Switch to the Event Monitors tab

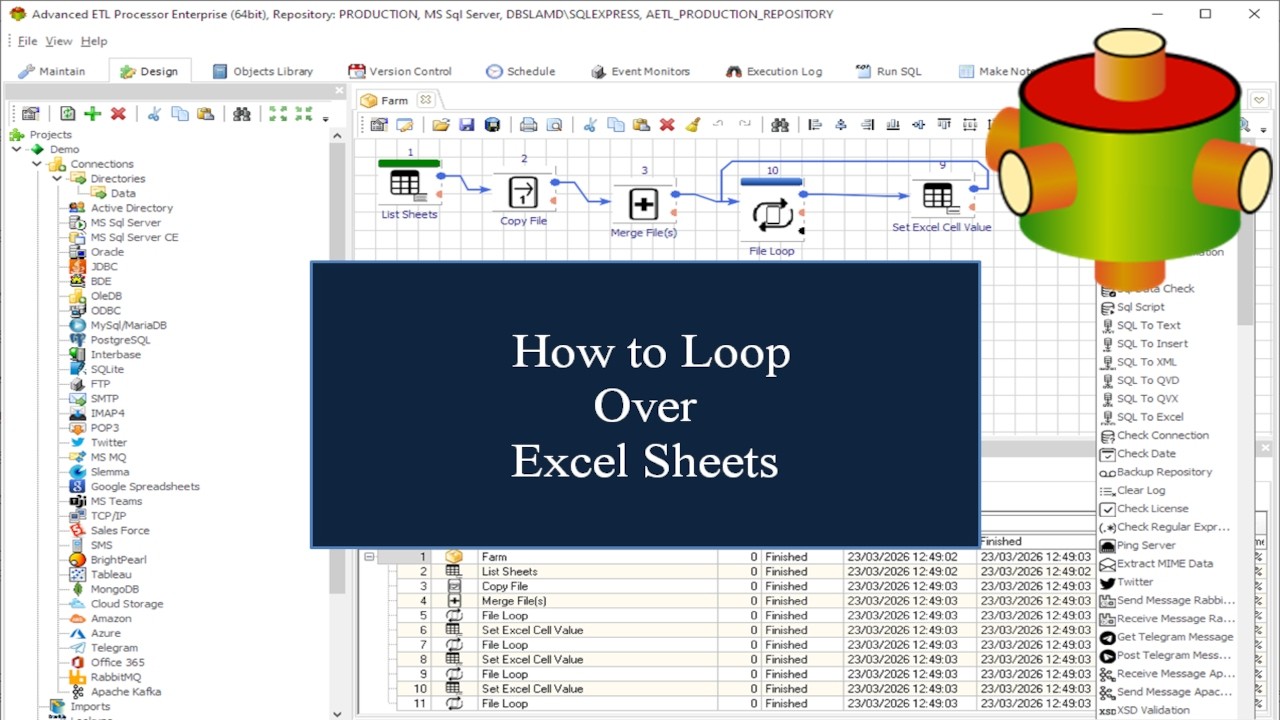640,71
